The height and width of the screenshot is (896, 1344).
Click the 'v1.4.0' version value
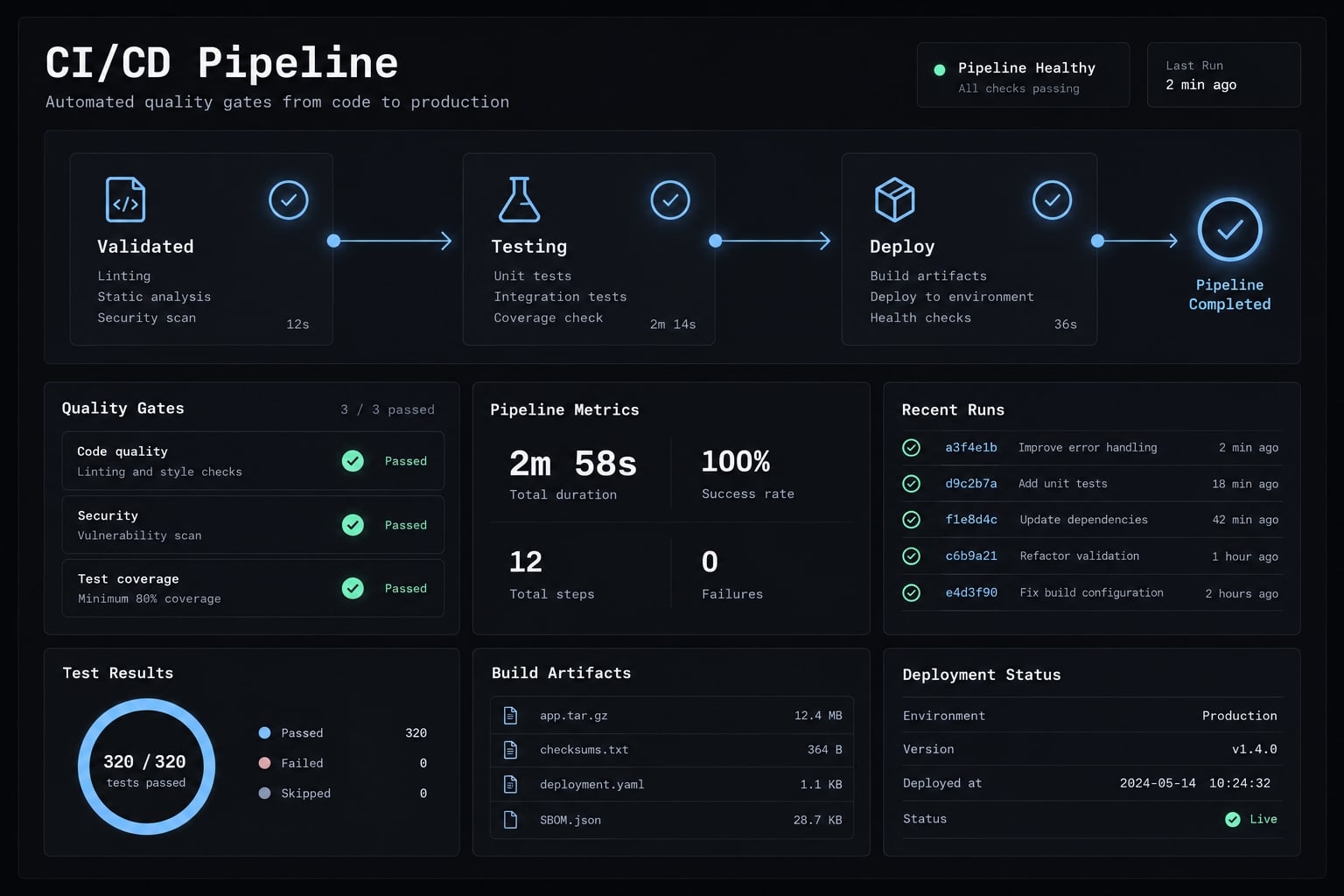pos(1254,749)
